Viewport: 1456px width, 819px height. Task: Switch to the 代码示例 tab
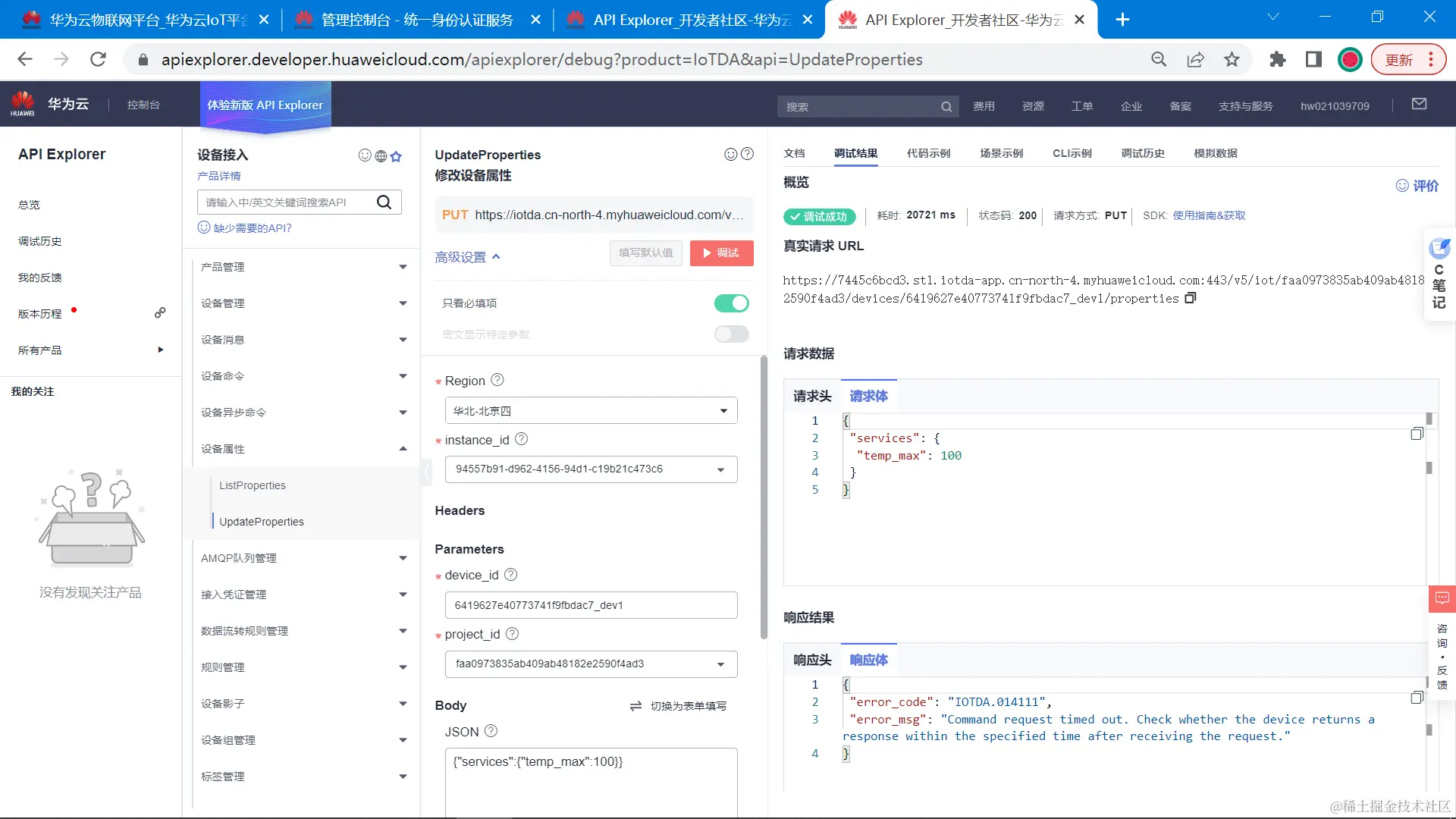[928, 153]
